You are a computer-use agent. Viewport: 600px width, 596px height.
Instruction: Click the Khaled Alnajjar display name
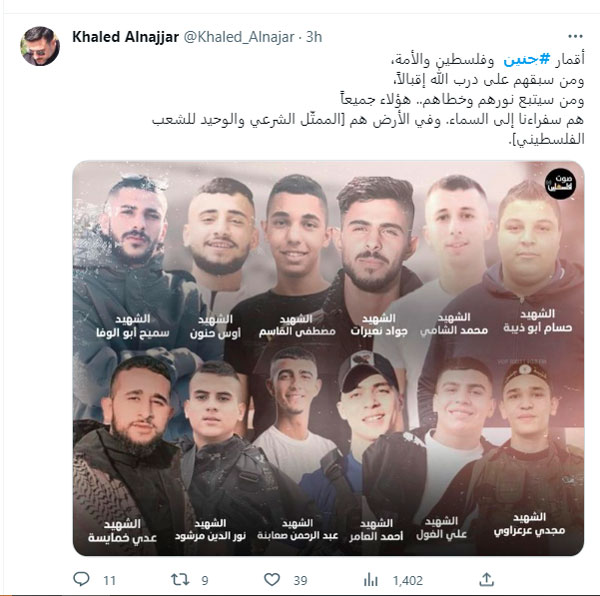[x=126, y=37]
